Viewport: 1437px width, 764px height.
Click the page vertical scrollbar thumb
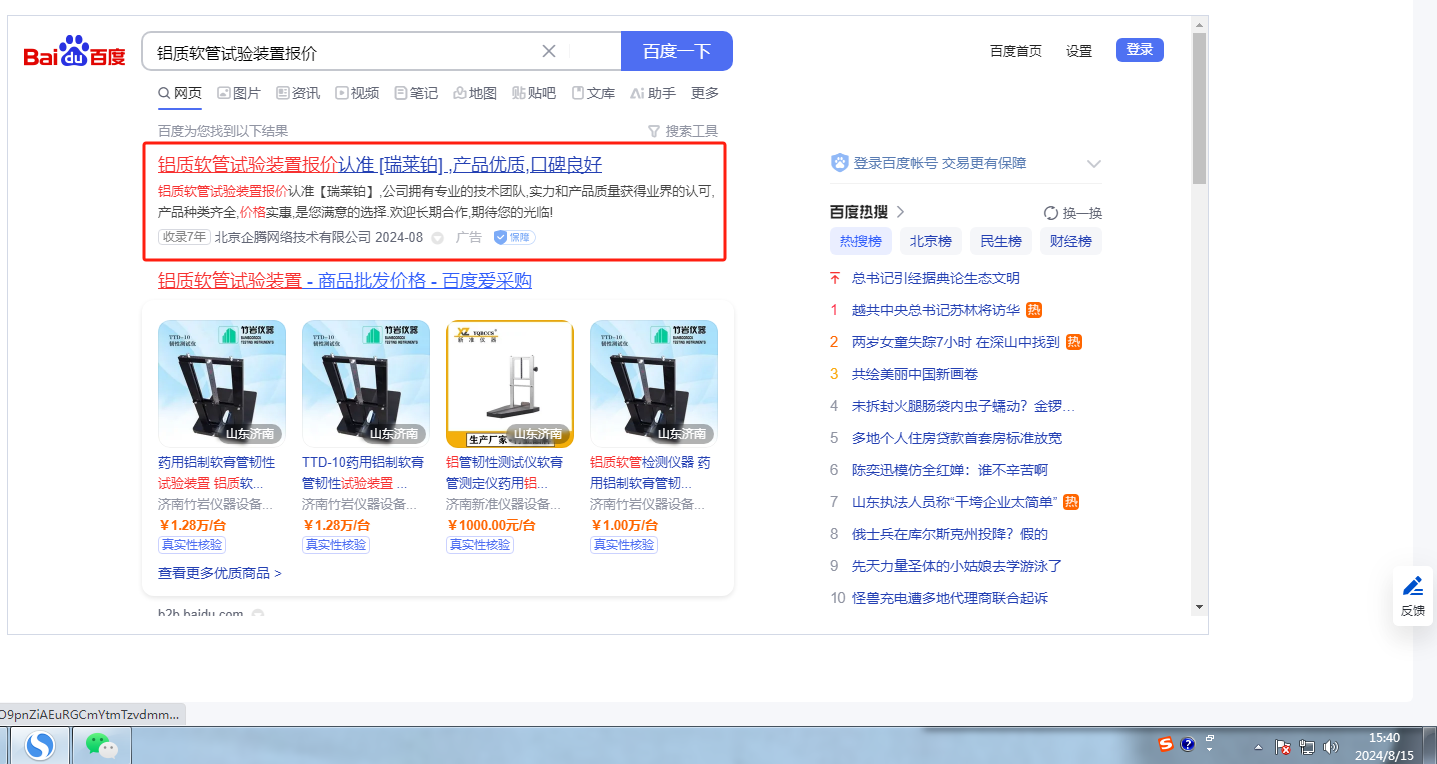click(x=1200, y=108)
